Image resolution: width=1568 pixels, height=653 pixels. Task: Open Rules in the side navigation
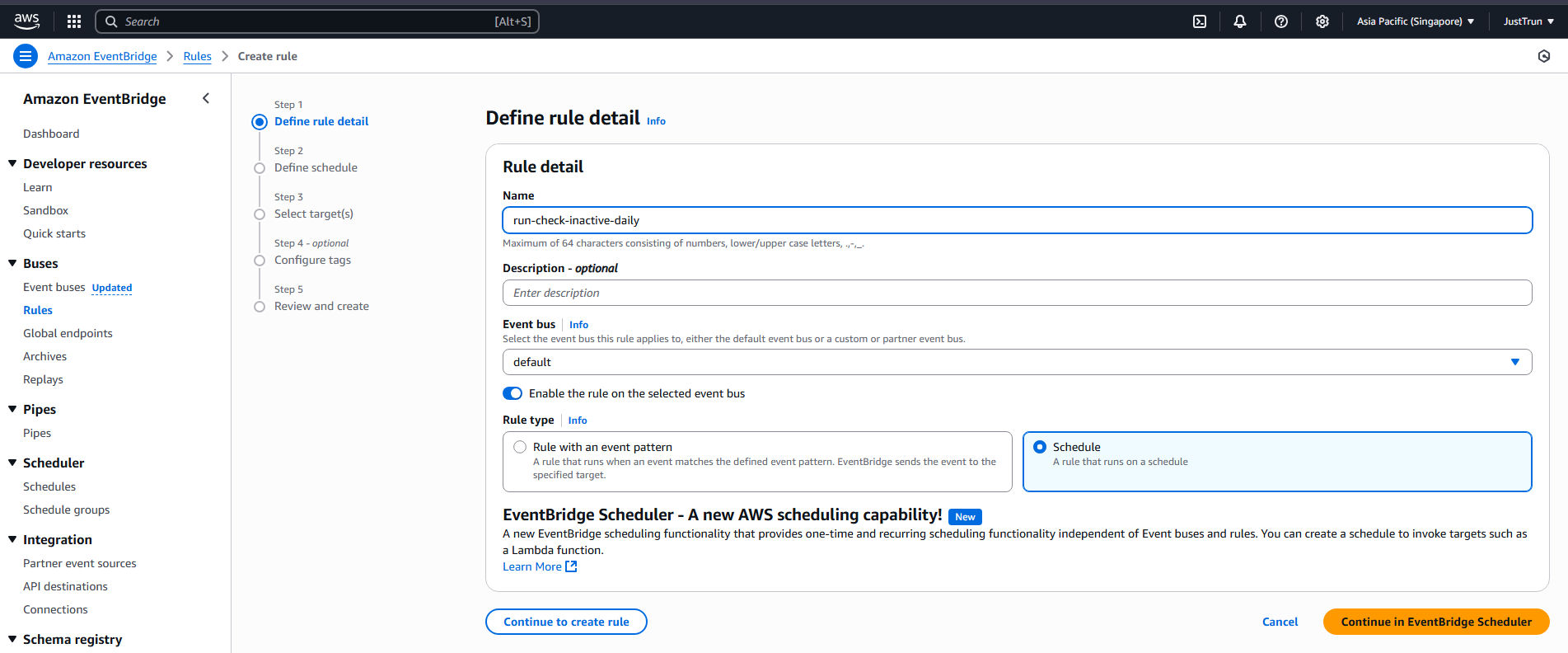tap(38, 310)
